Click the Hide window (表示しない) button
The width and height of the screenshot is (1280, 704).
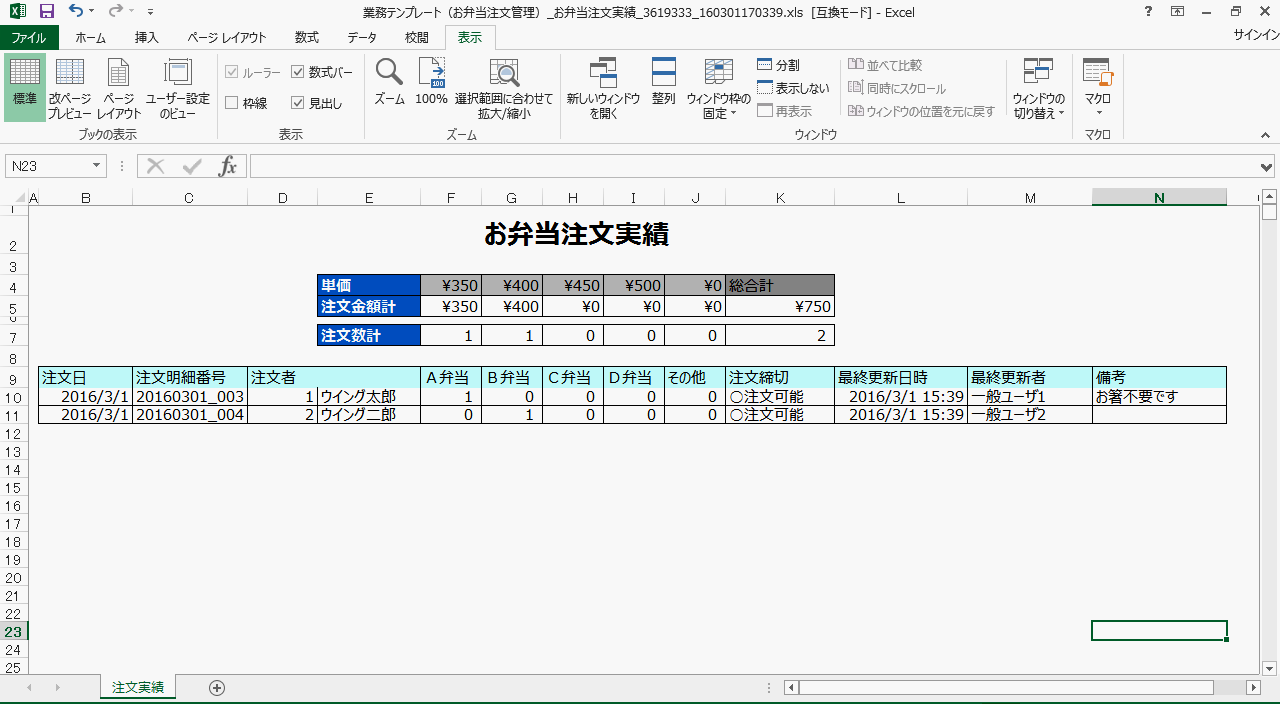pyautogui.click(x=792, y=88)
